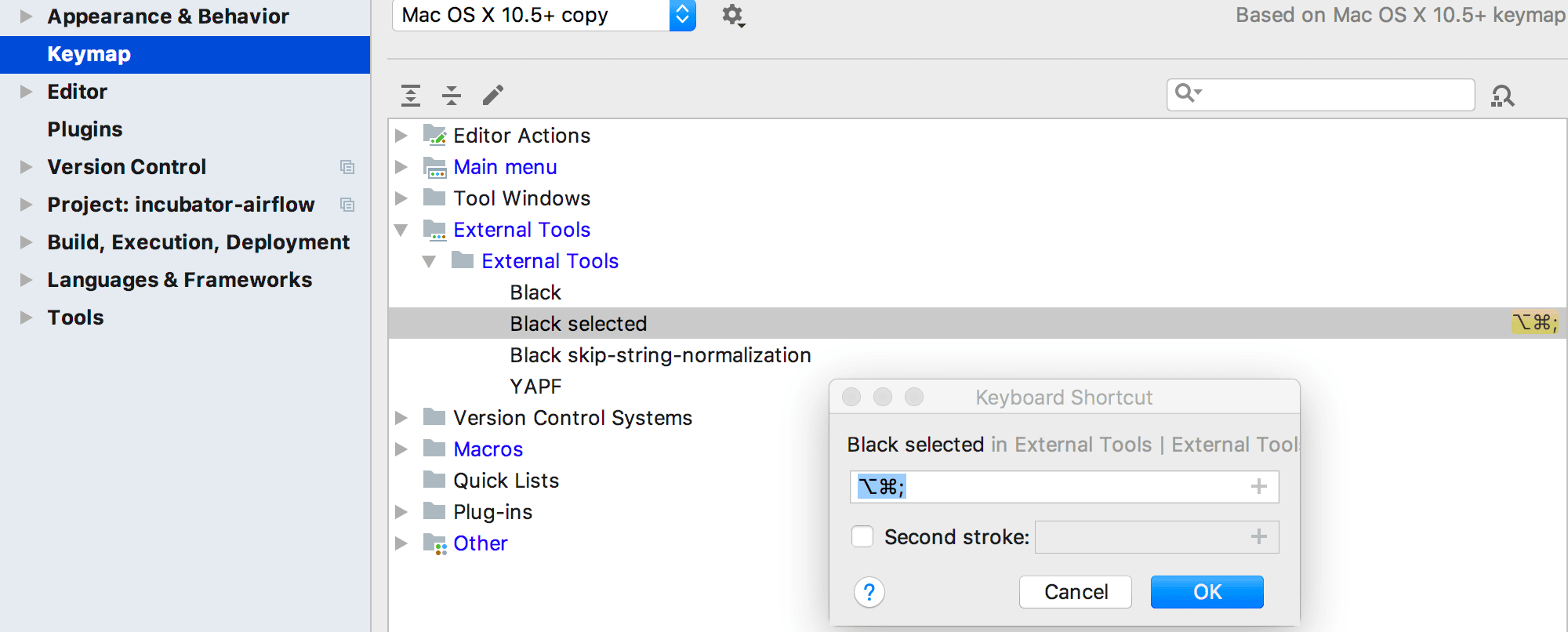Open the keymap gear settings menu
1568x632 pixels.
(733, 15)
